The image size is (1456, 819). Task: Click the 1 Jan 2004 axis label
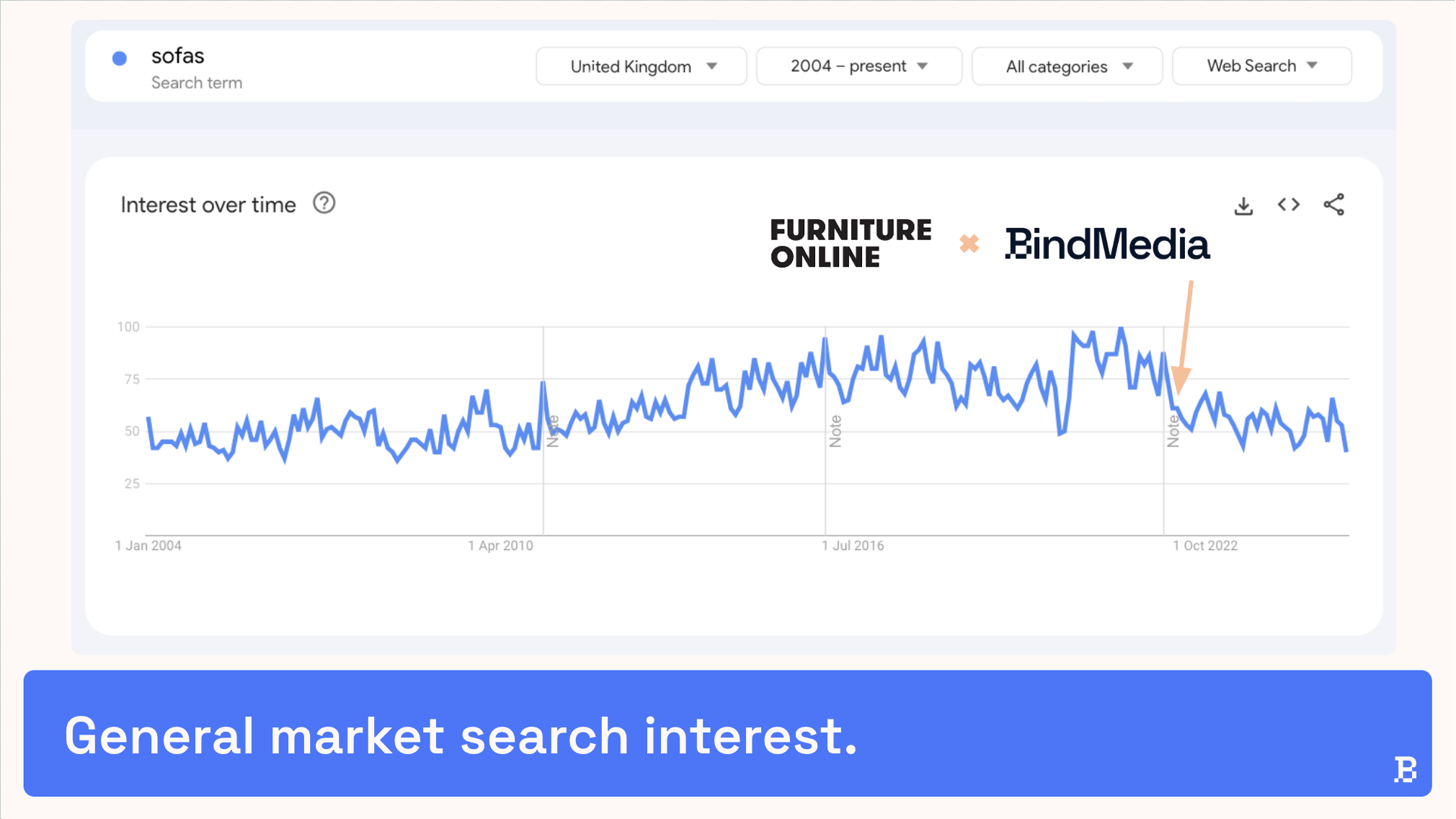[148, 546]
